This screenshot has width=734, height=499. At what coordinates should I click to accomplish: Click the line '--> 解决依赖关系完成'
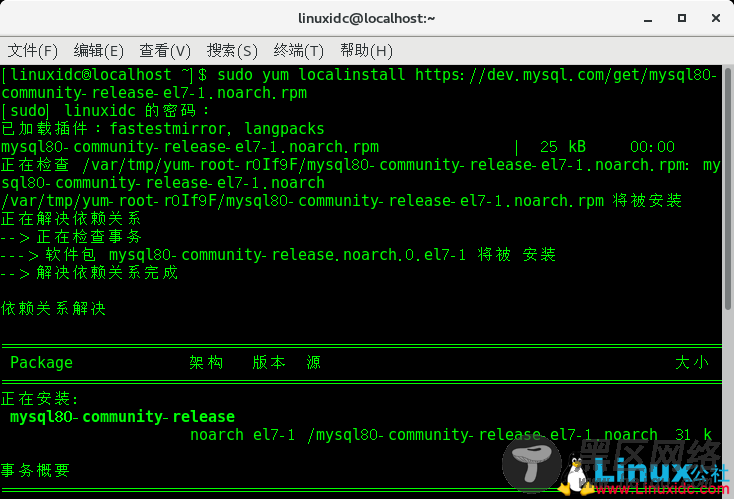(x=89, y=273)
